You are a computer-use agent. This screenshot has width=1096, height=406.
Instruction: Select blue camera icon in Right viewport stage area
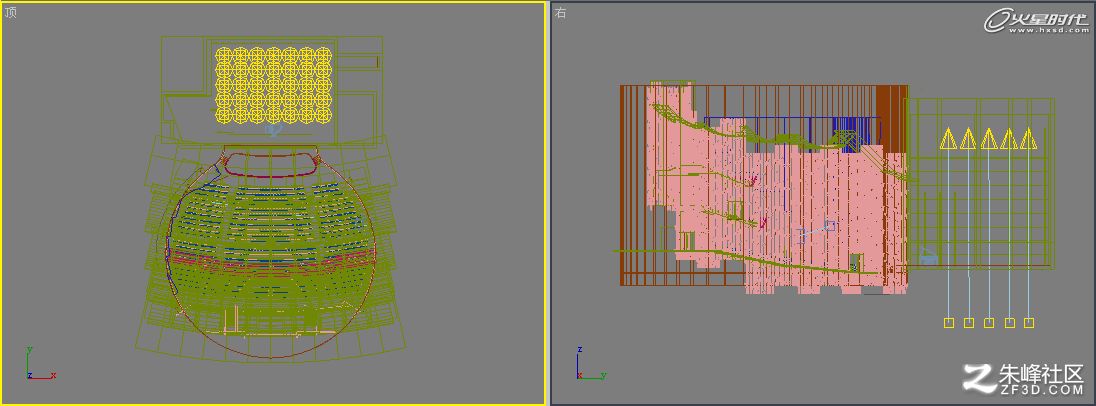tap(927, 256)
